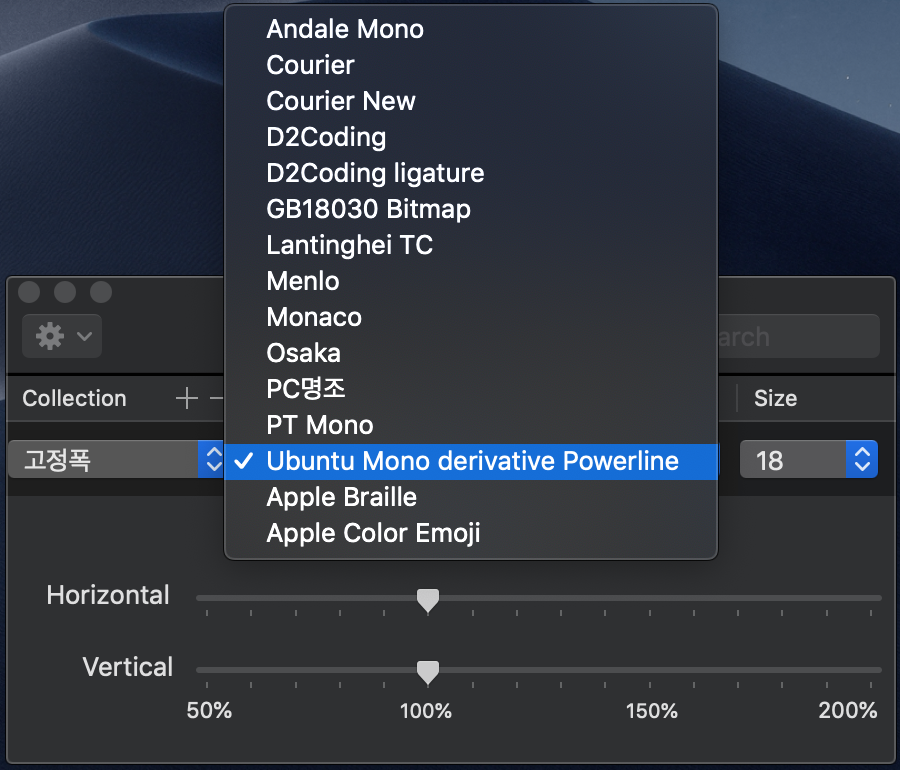The height and width of the screenshot is (770, 900).
Task: Pick Lantinghei TC font
Action: coord(471,245)
